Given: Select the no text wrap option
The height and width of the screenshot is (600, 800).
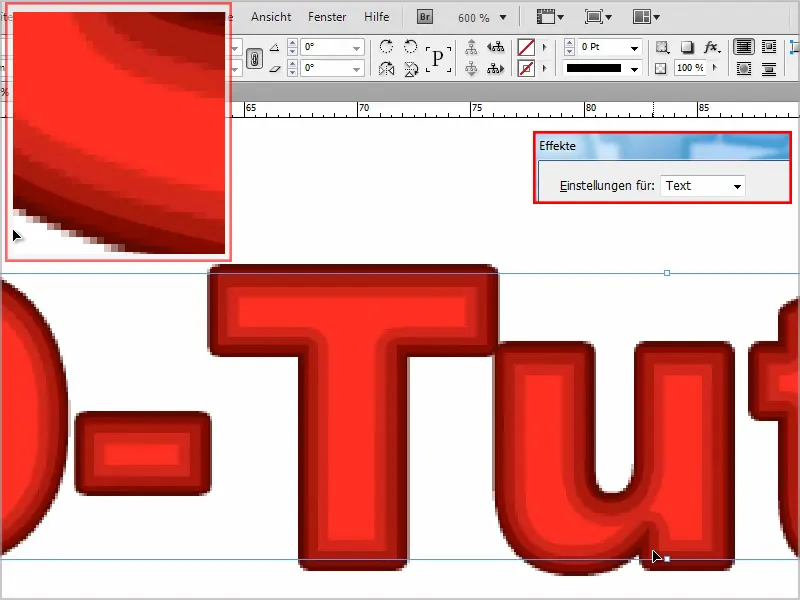Looking at the screenshot, I should [x=744, y=47].
